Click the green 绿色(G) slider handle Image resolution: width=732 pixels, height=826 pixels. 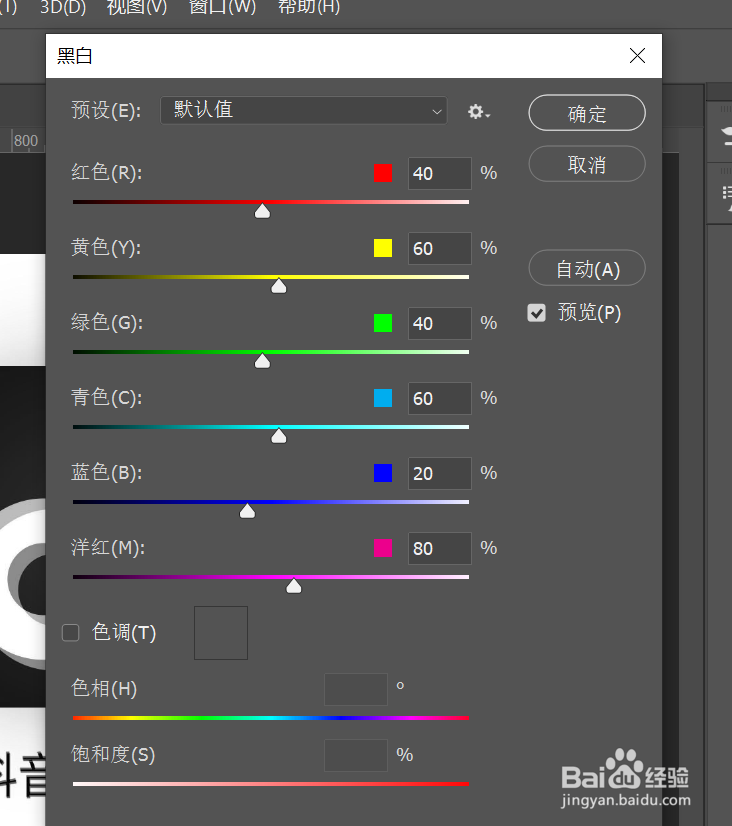[262, 361]
